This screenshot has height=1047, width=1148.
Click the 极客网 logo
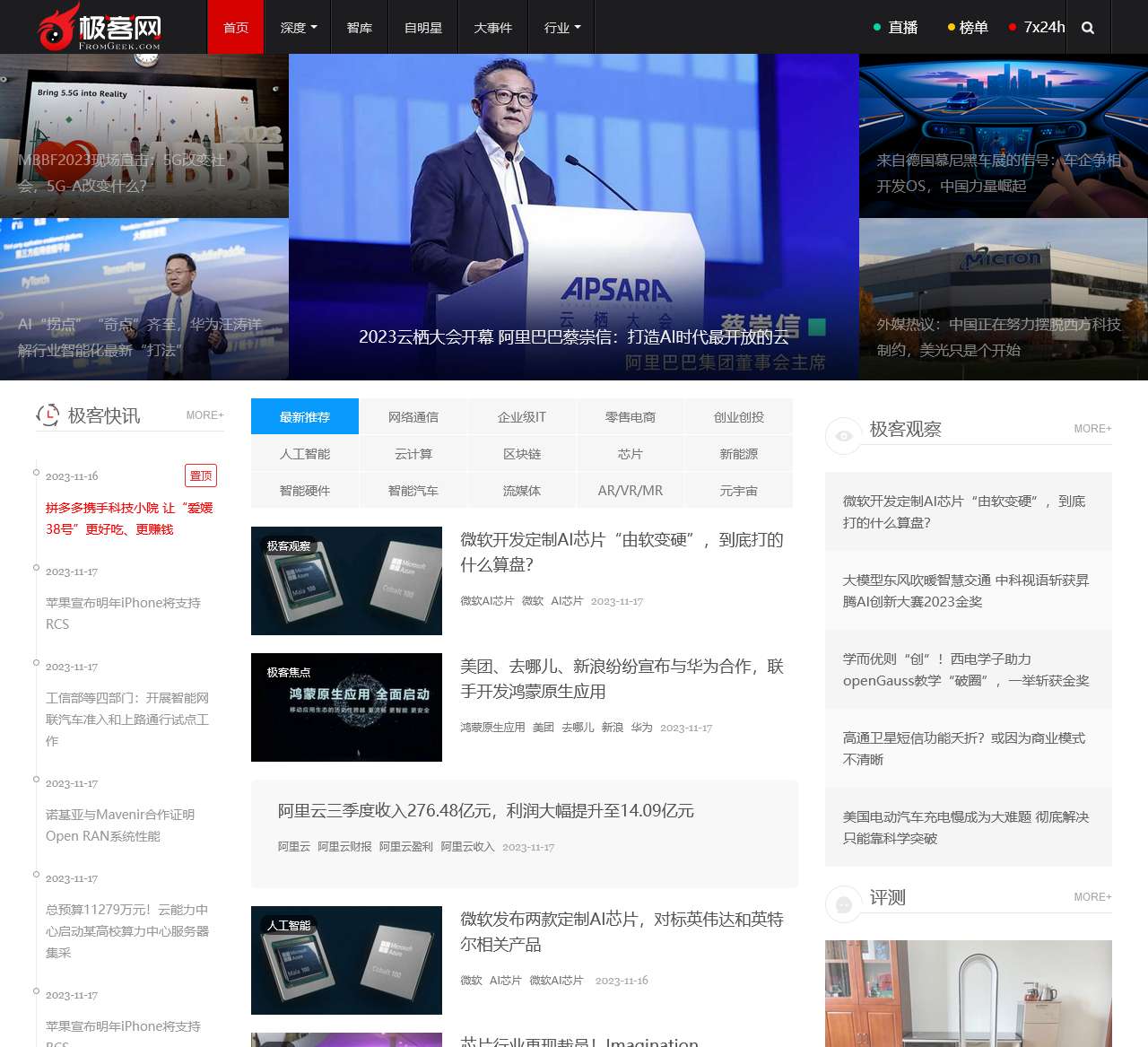100,28
